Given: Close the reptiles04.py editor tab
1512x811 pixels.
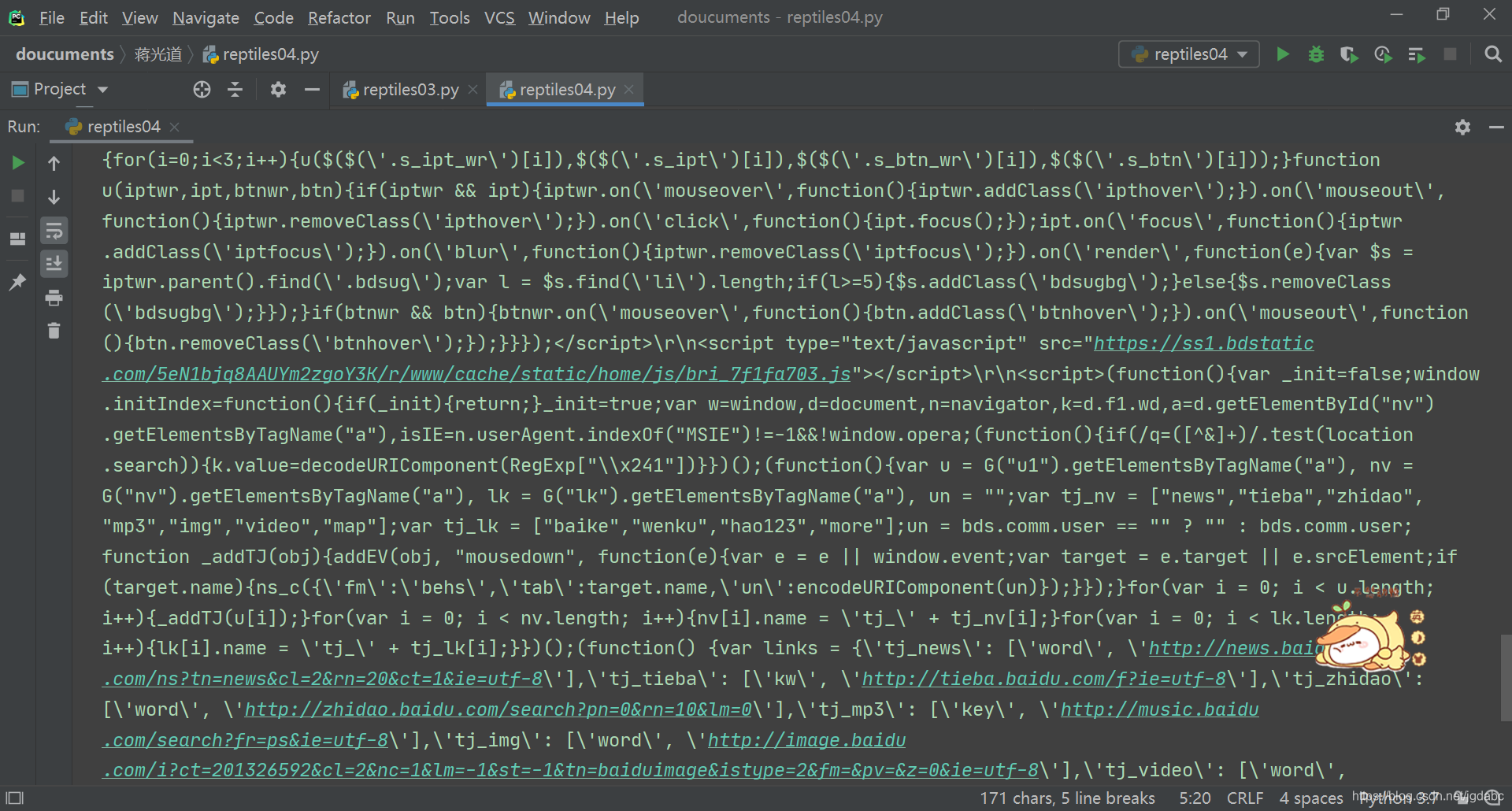Looking at the screenshot, I should pos(628,90).
